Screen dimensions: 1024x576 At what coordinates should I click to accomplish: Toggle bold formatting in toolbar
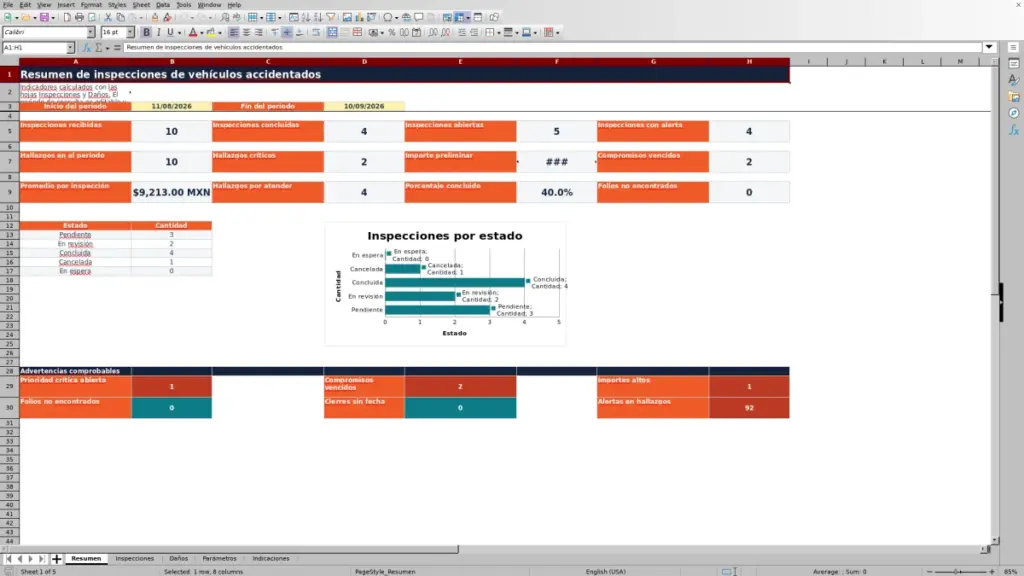(x=146, y=32)
